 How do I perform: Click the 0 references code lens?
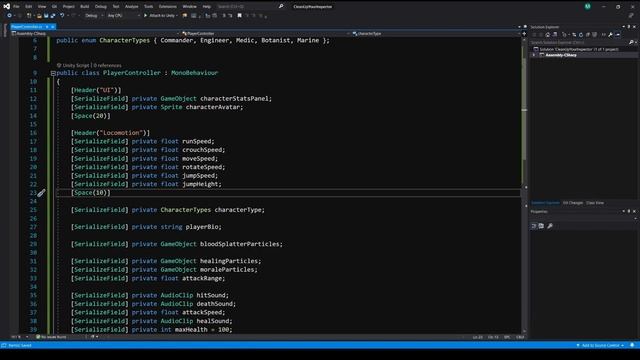pos(107,65)
